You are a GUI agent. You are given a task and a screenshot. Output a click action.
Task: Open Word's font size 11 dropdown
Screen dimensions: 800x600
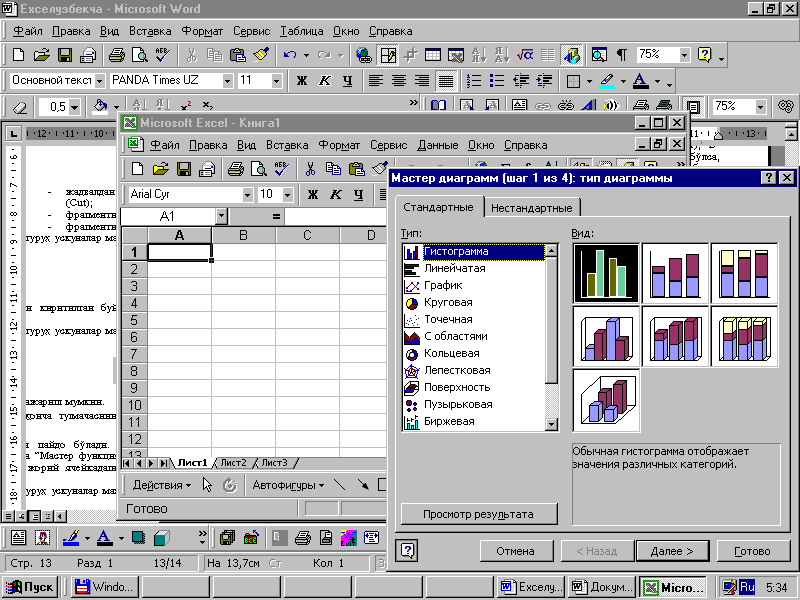point(277,81)
